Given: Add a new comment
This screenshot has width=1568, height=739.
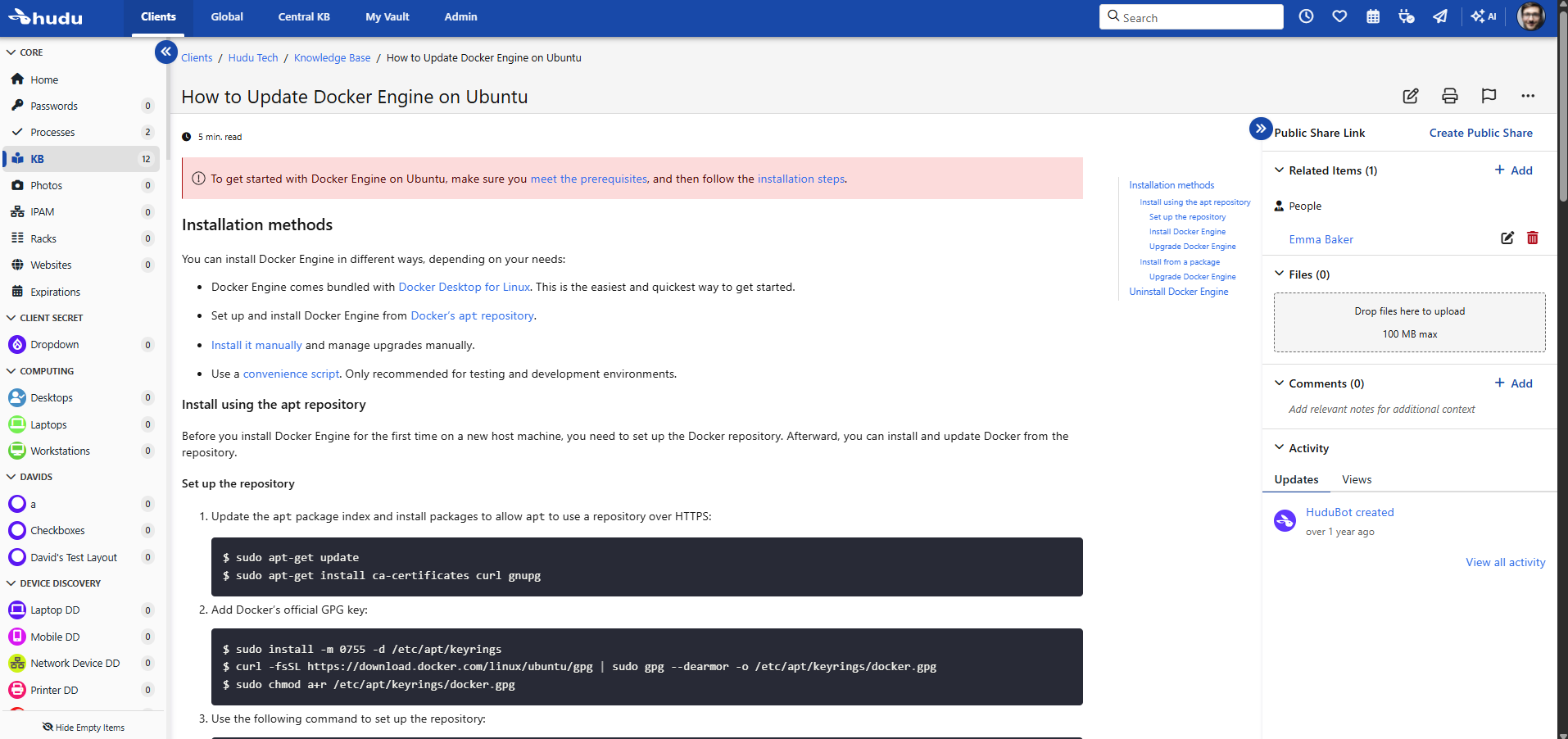Looking at the screenshot, I should pos(1513,383).
